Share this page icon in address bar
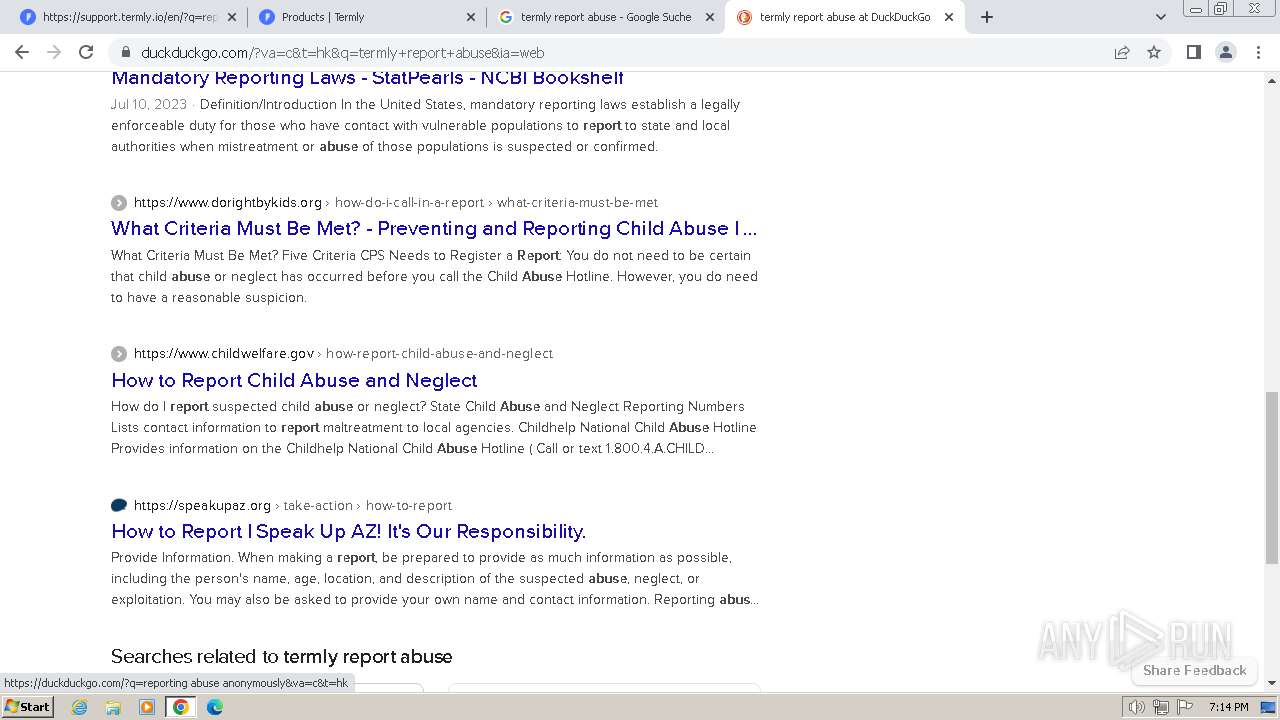This screenshot has height=720, width=1280. [x=1122, y=52]
